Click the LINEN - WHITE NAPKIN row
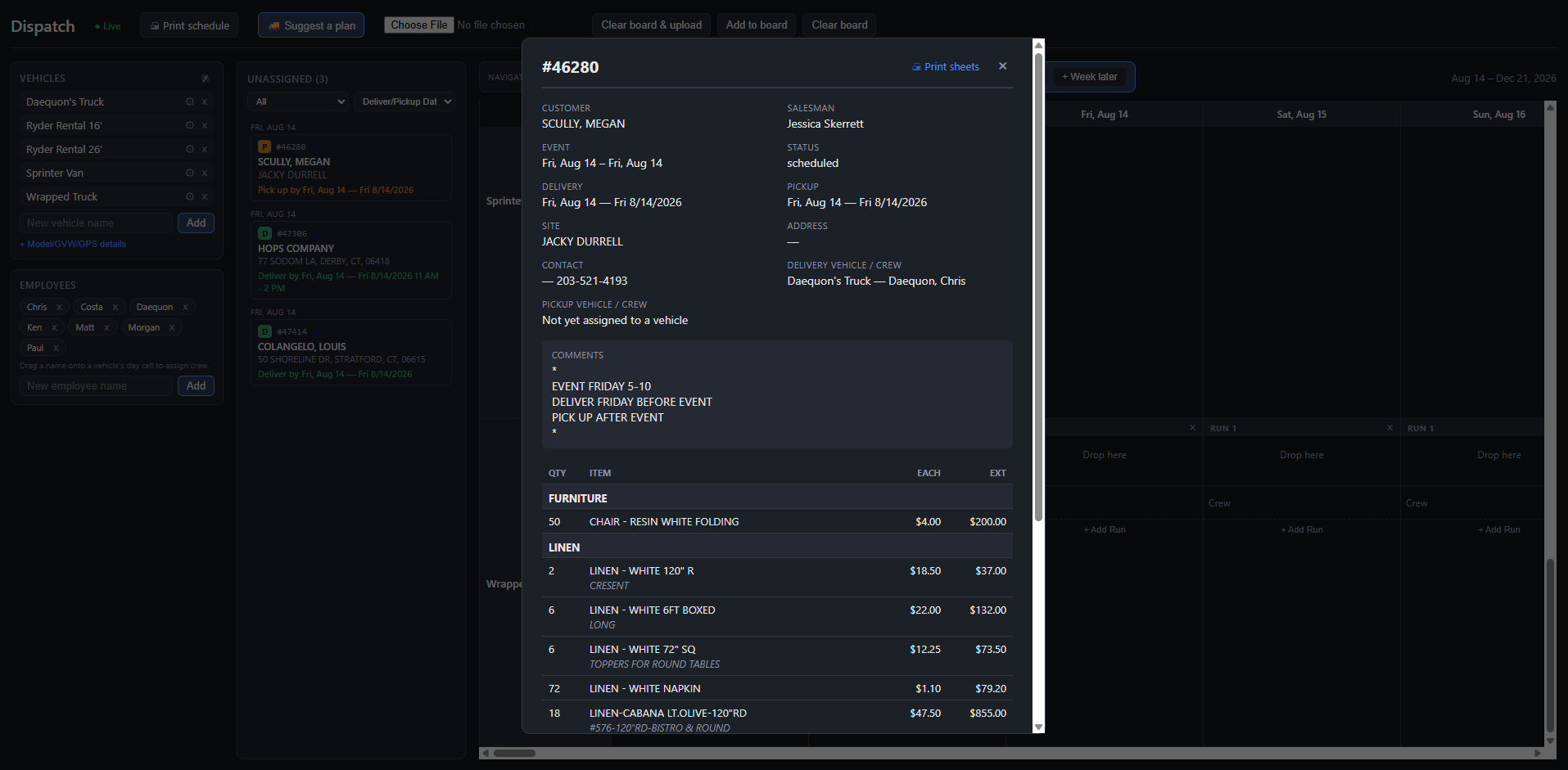The width and height of the screenshot is (1568, 770). point(777,689)
